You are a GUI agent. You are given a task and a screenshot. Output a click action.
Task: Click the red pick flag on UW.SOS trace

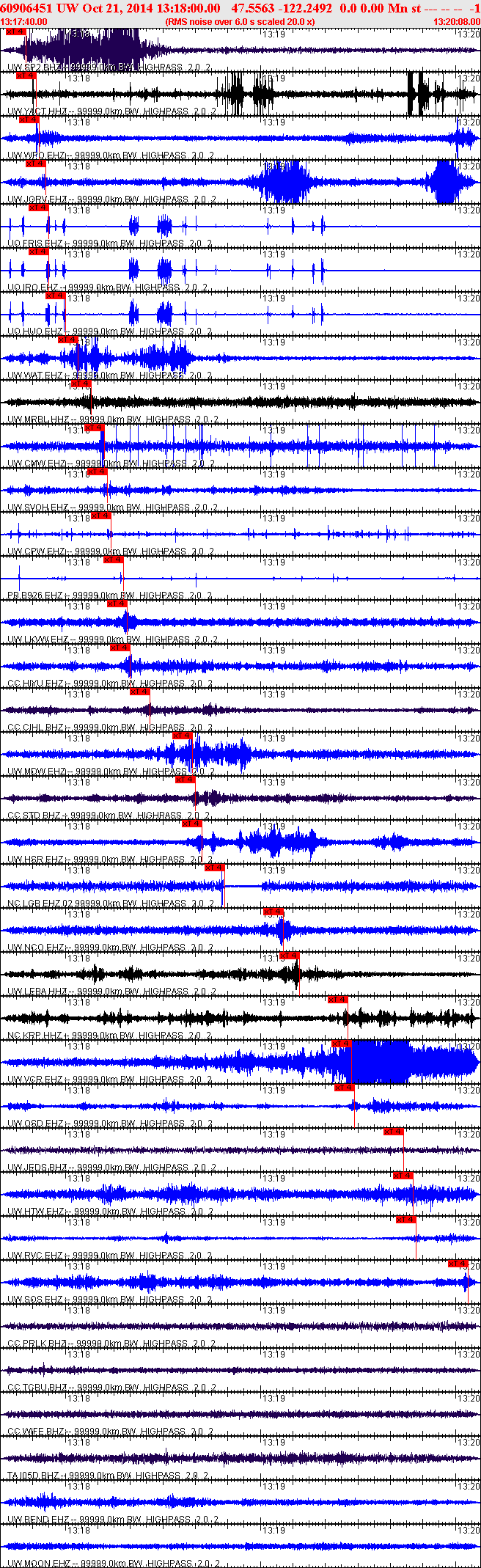coord(458,1264)
